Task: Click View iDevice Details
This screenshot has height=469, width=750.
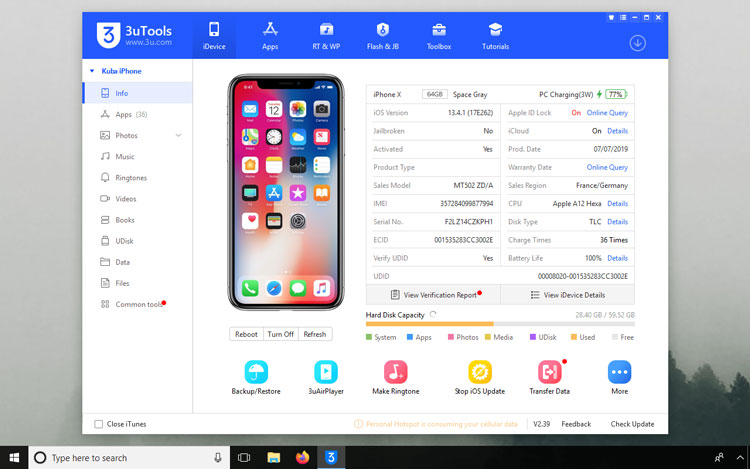Action: click(x=568, y=295)
